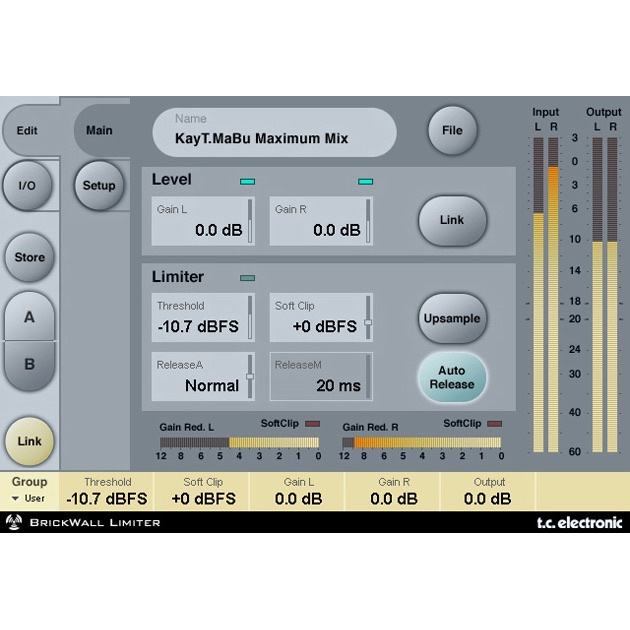Toggle the Limiter section indicator
Image resolution: width=630 pixels, height=630 pixels.
click(x=248, y=278)
